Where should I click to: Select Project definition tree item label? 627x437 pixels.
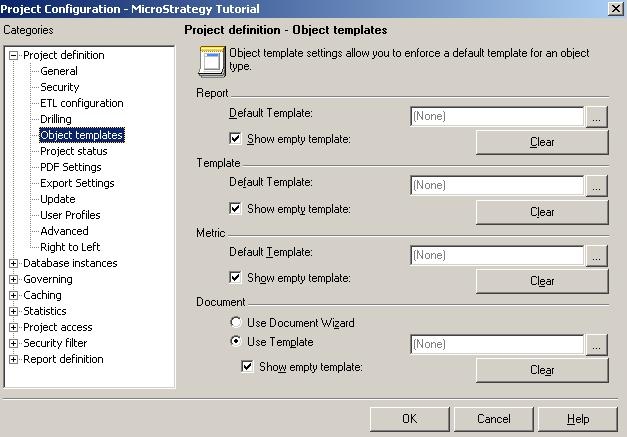(64, 55)
